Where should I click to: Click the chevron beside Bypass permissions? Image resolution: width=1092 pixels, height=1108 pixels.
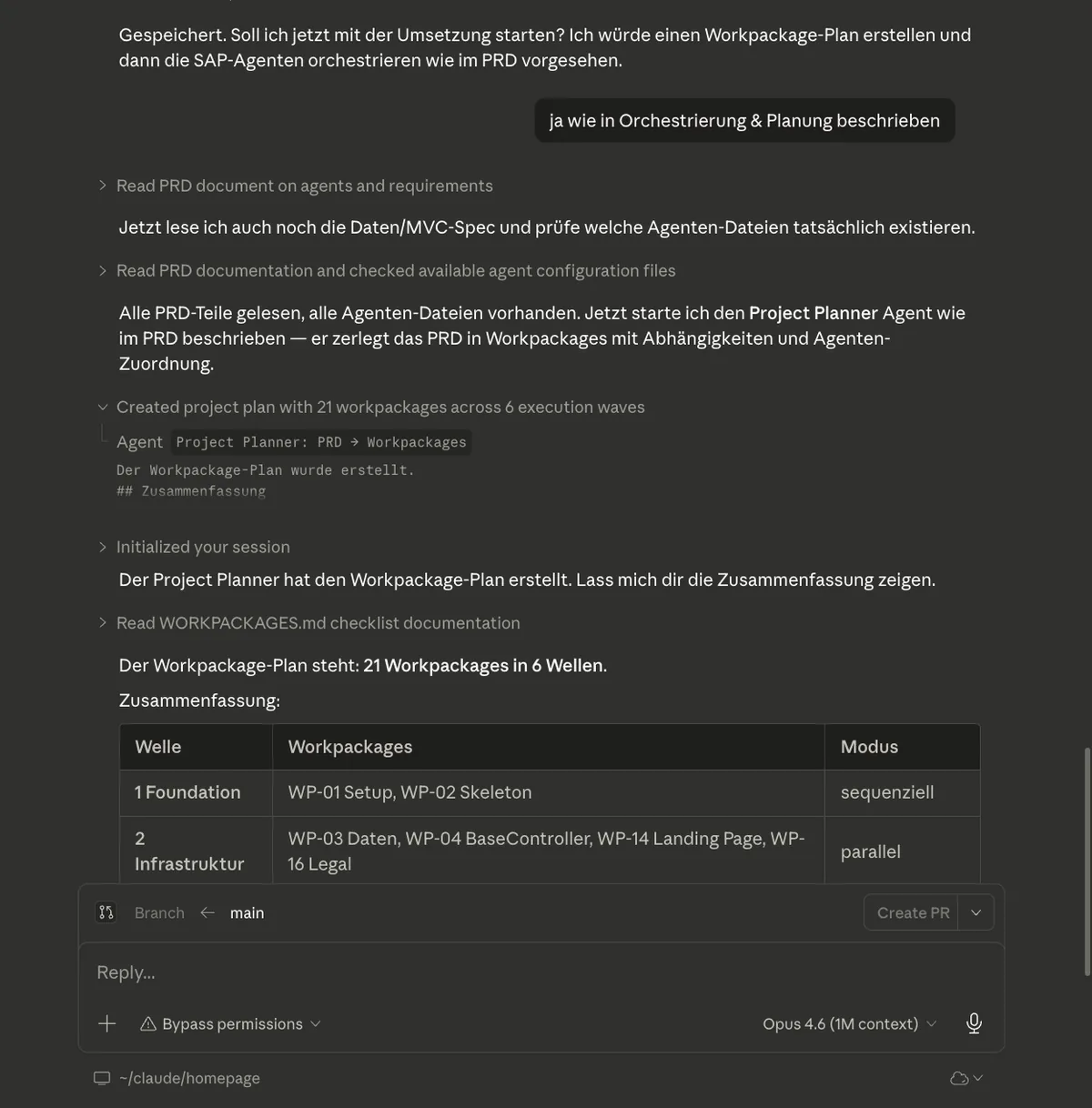click(x=316, y=1023)
